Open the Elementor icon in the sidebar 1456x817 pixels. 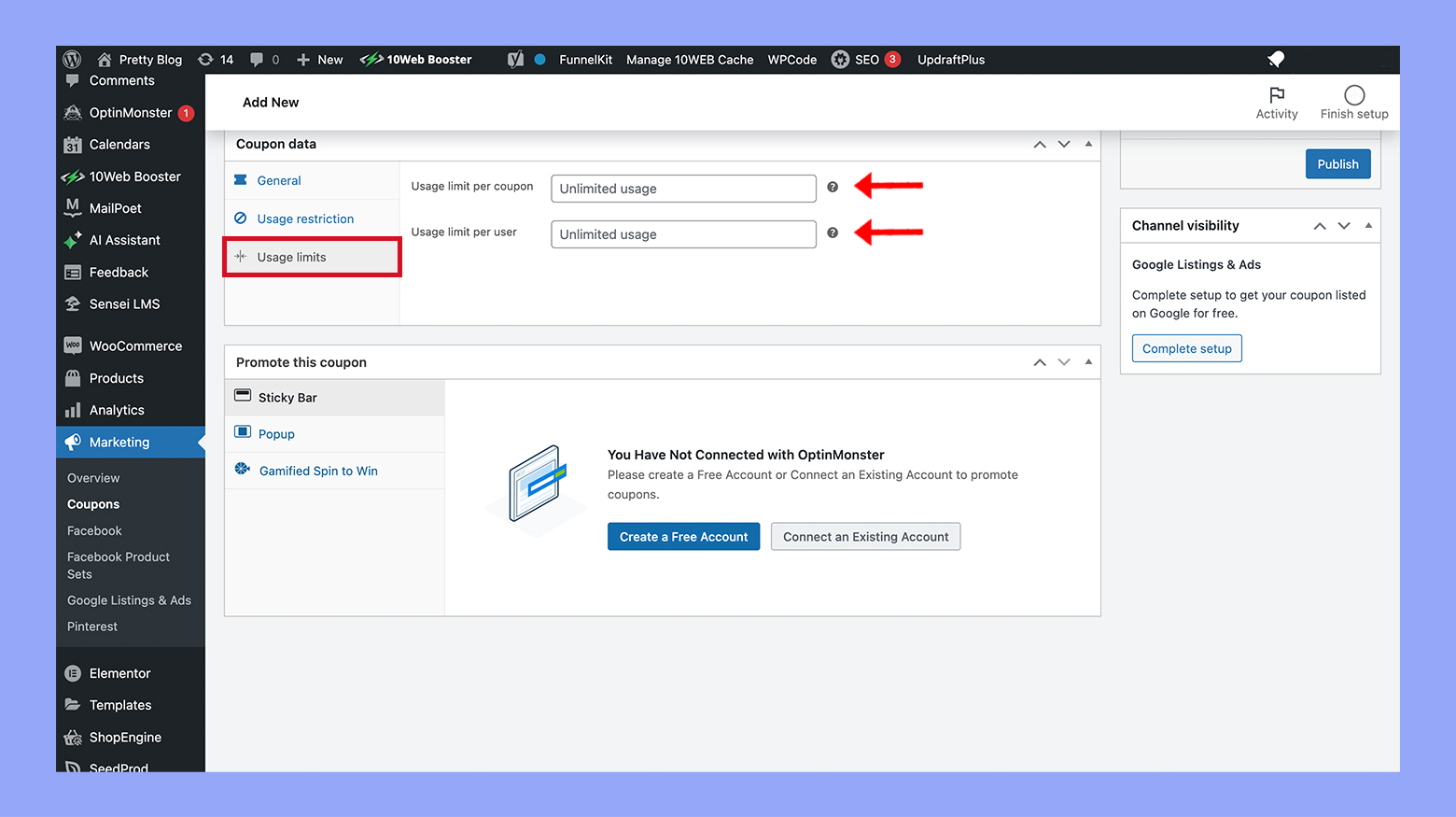tap(72, 672)
